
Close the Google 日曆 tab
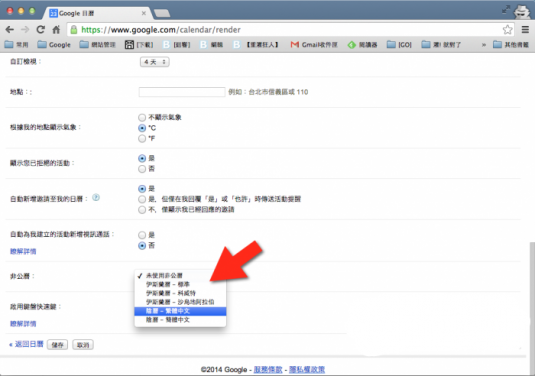pos(144,13)
